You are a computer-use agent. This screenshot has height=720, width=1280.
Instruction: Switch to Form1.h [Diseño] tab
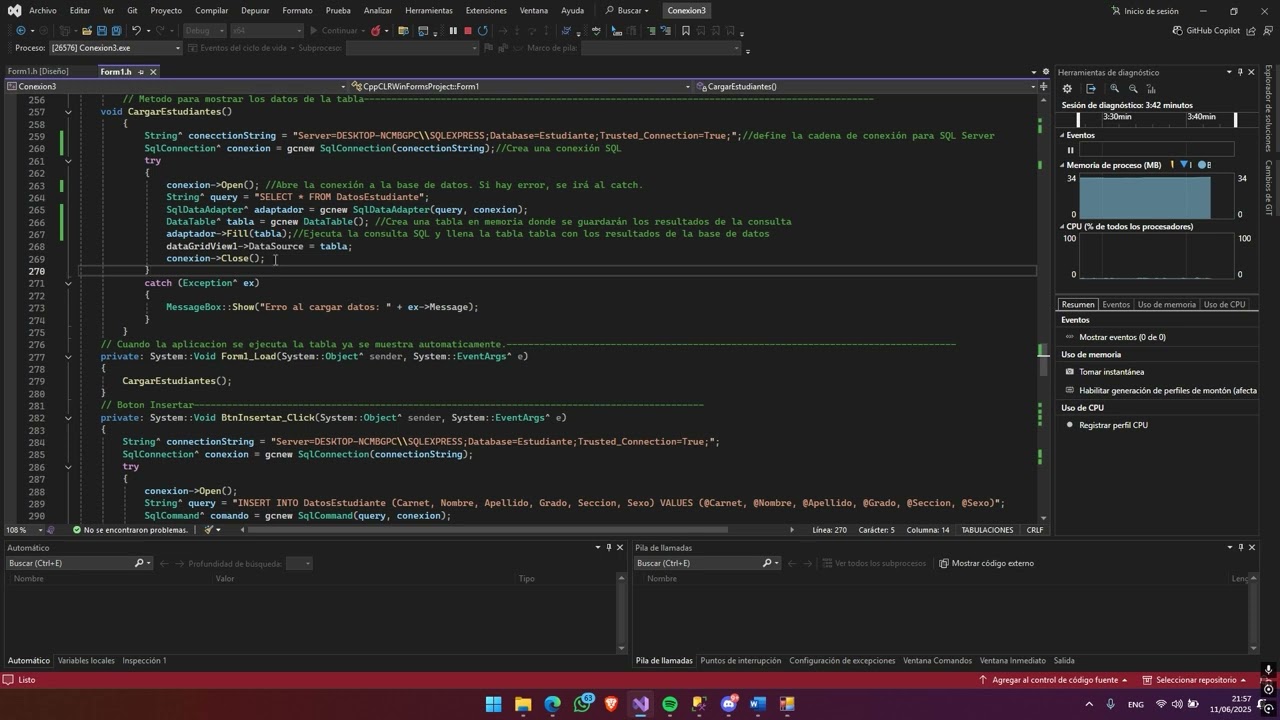38,72
